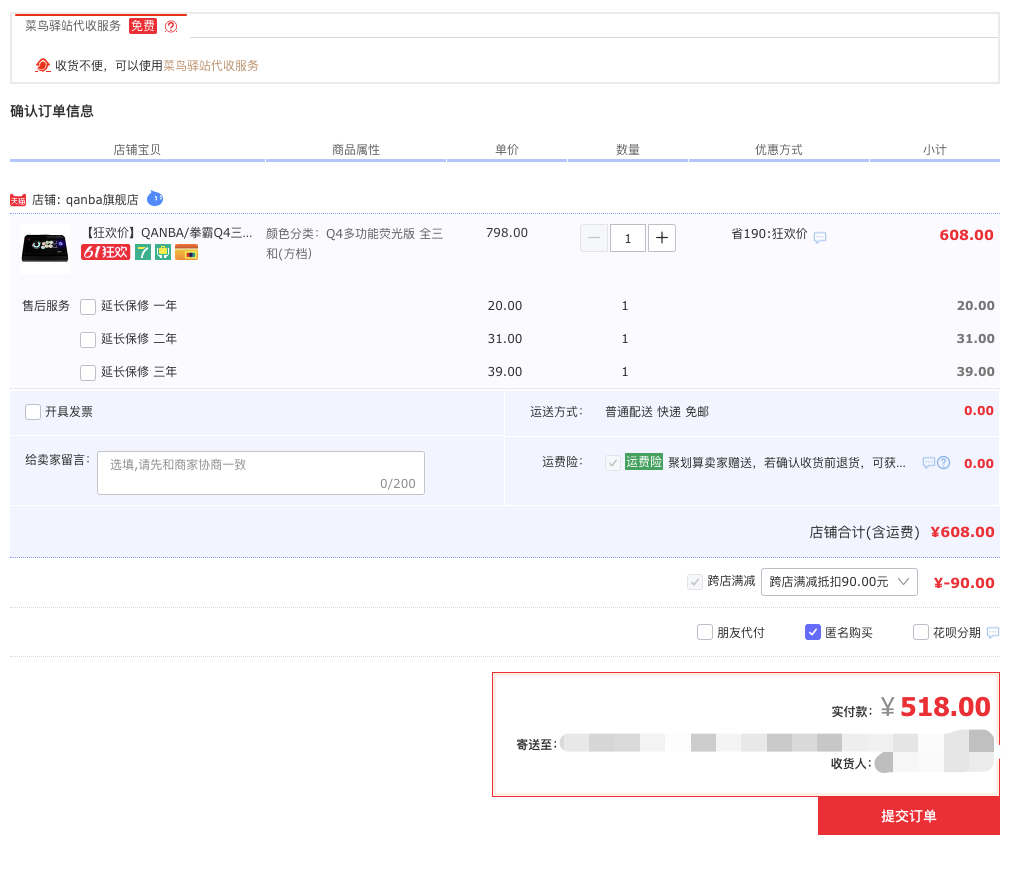Image resolution: width=1012 pixels, height=876 pixels.
Task: Select the 菜鸟驿站代收服务 tab
Action: pyautogui.click(x=100, y=26)
